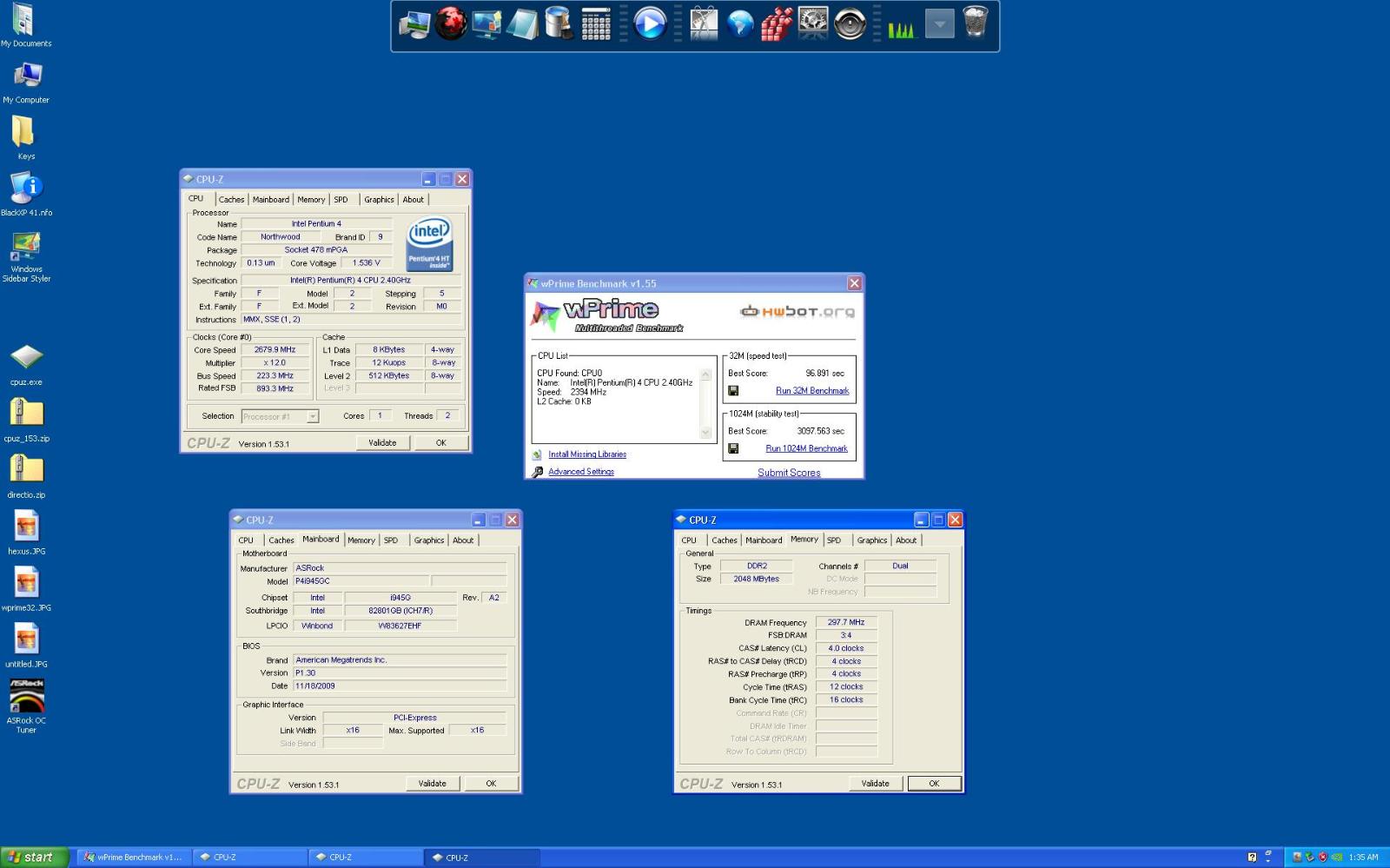
Task: Click Install Missing Libraries link
Action: [x=587, y=454]
